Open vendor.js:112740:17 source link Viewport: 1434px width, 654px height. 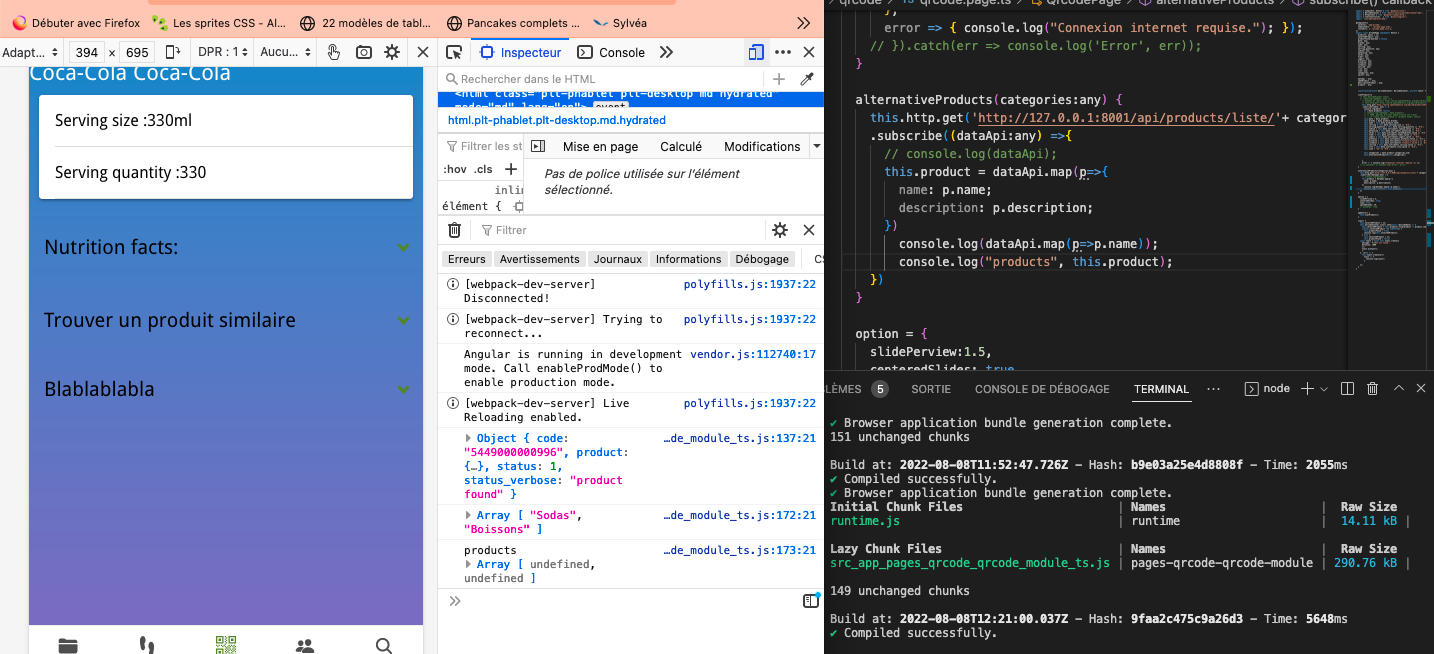tap(753, 354)
